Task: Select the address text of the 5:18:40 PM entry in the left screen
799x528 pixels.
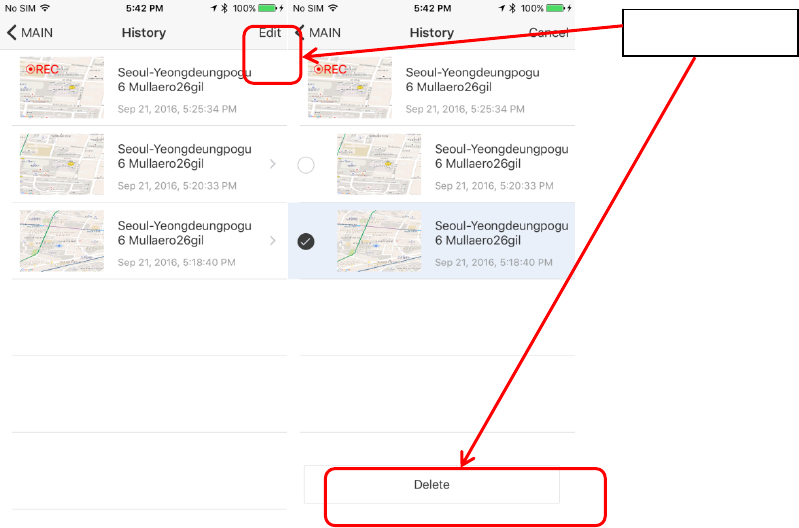Action: tap(184, 233)
